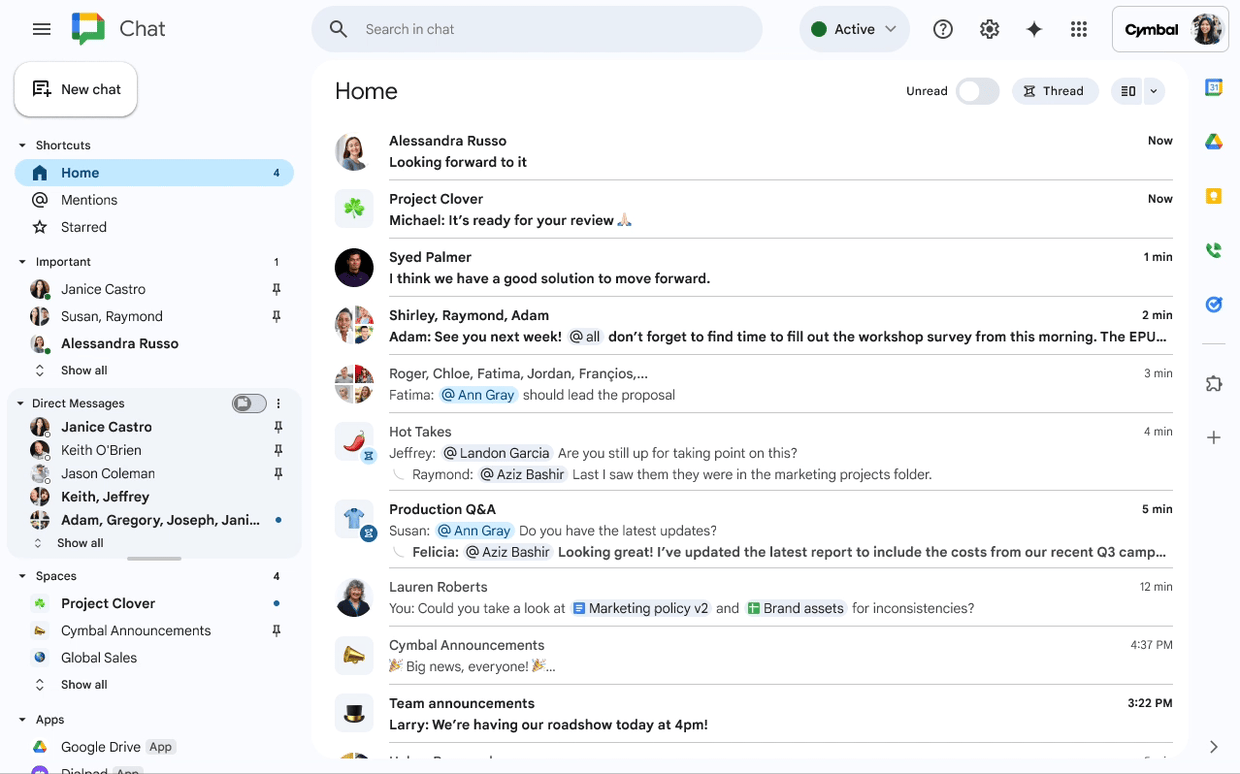The image size is (1240, 774).
Task: Open Google Calendar in side panel
Action: point(1213,88)
